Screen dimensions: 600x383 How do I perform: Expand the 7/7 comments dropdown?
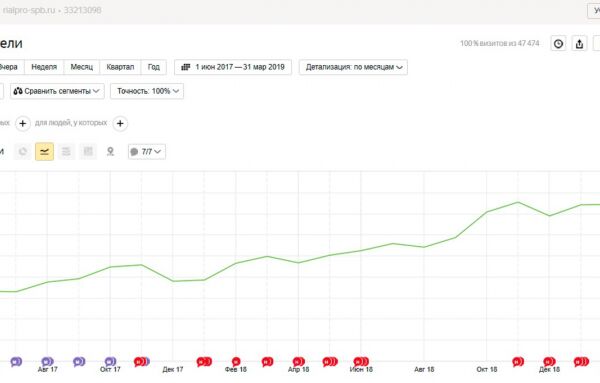147,152
